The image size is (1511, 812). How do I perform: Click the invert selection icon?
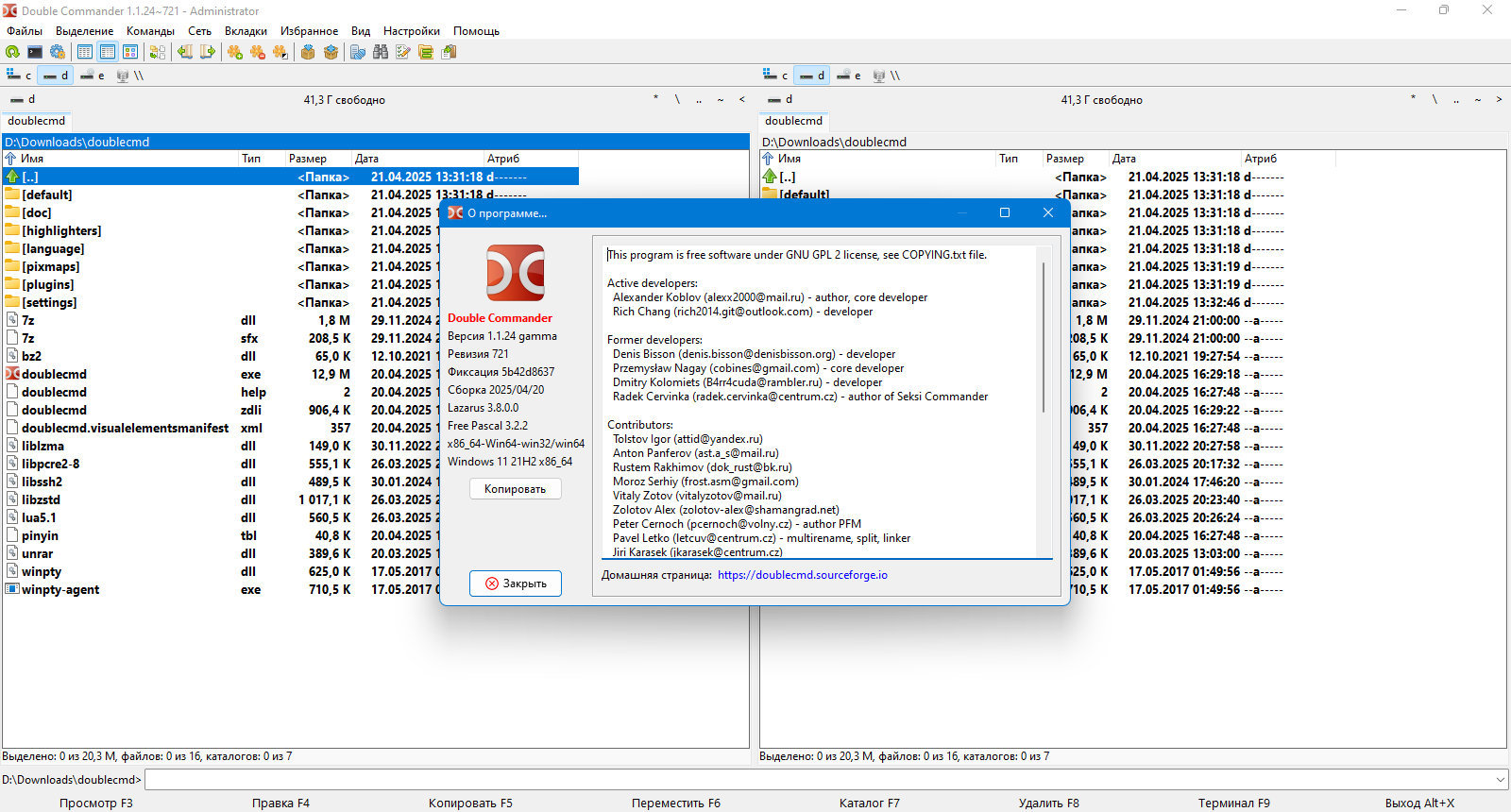tap(280, 52)
